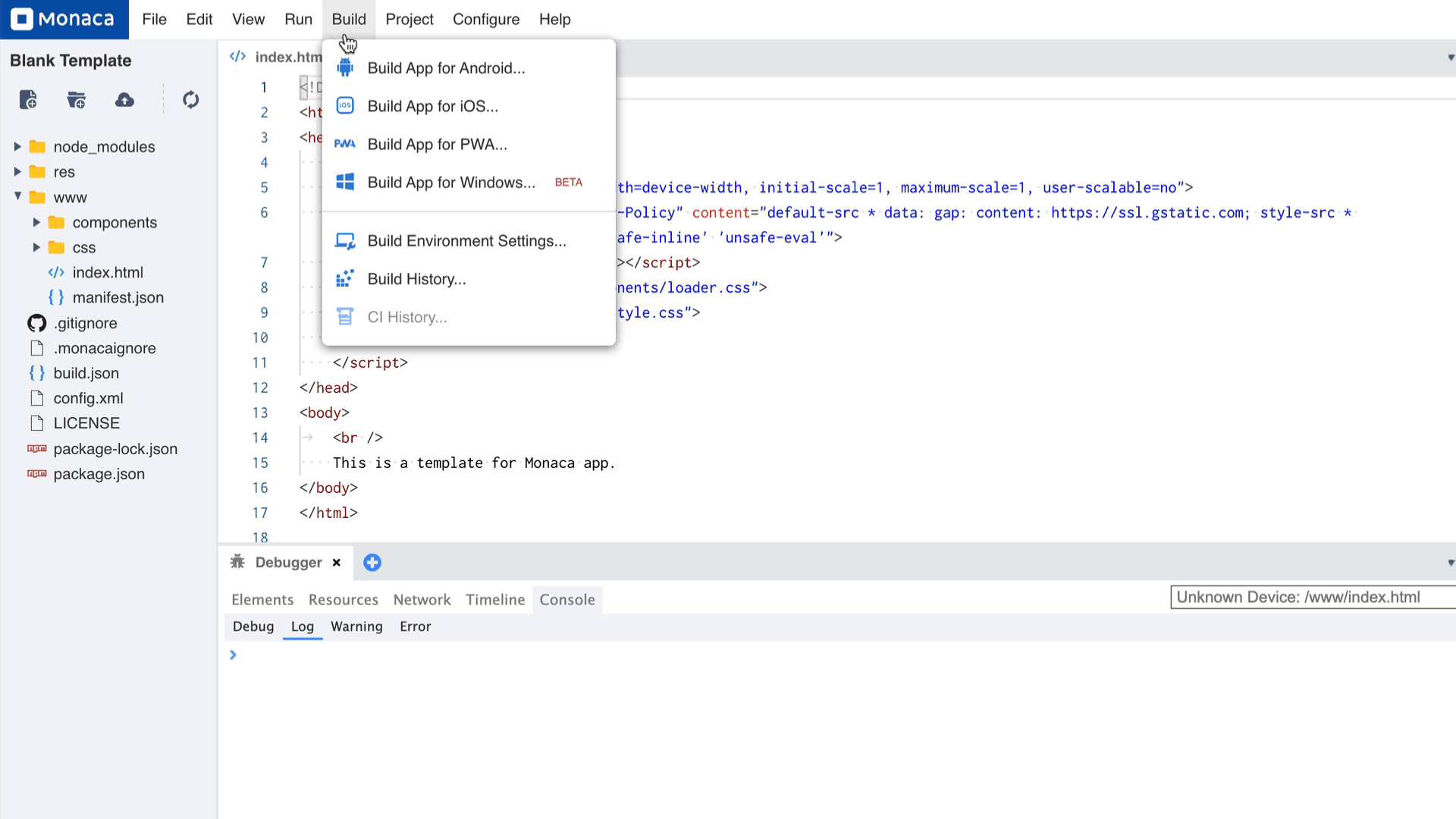Click the braces icon beside manifest.json
Viewport: 1456px width, 819px height.
coord(55,297)
